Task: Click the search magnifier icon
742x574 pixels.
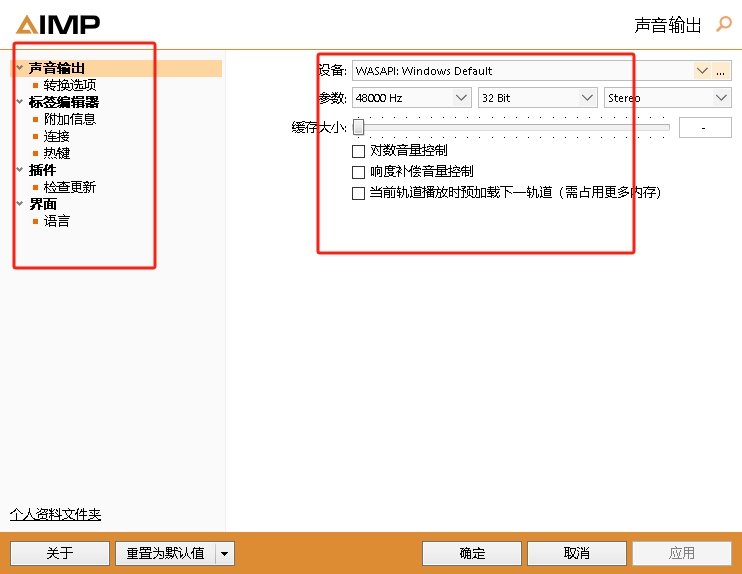Action: tap(724, 24)
